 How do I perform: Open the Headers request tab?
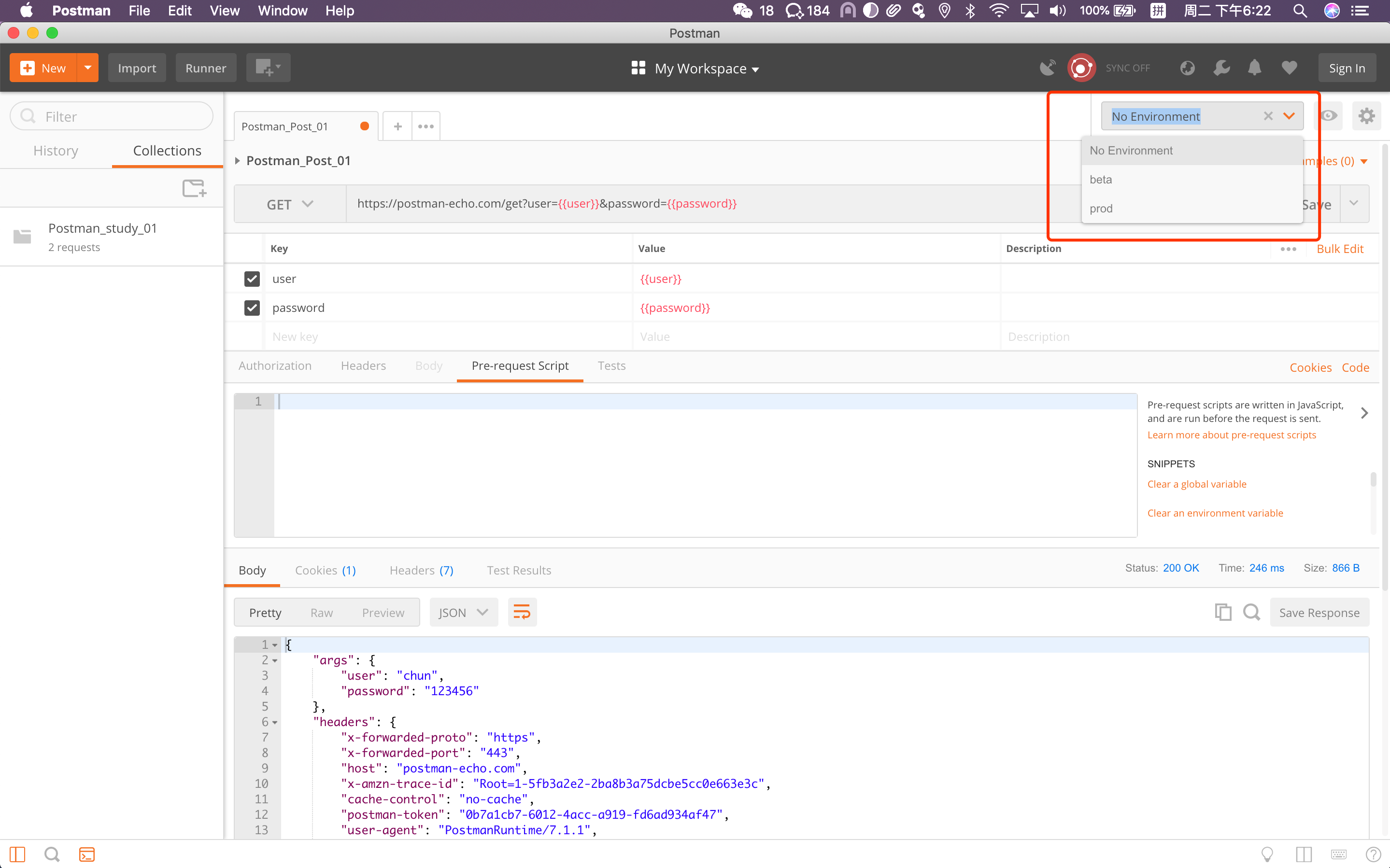(x=363, y=365)
